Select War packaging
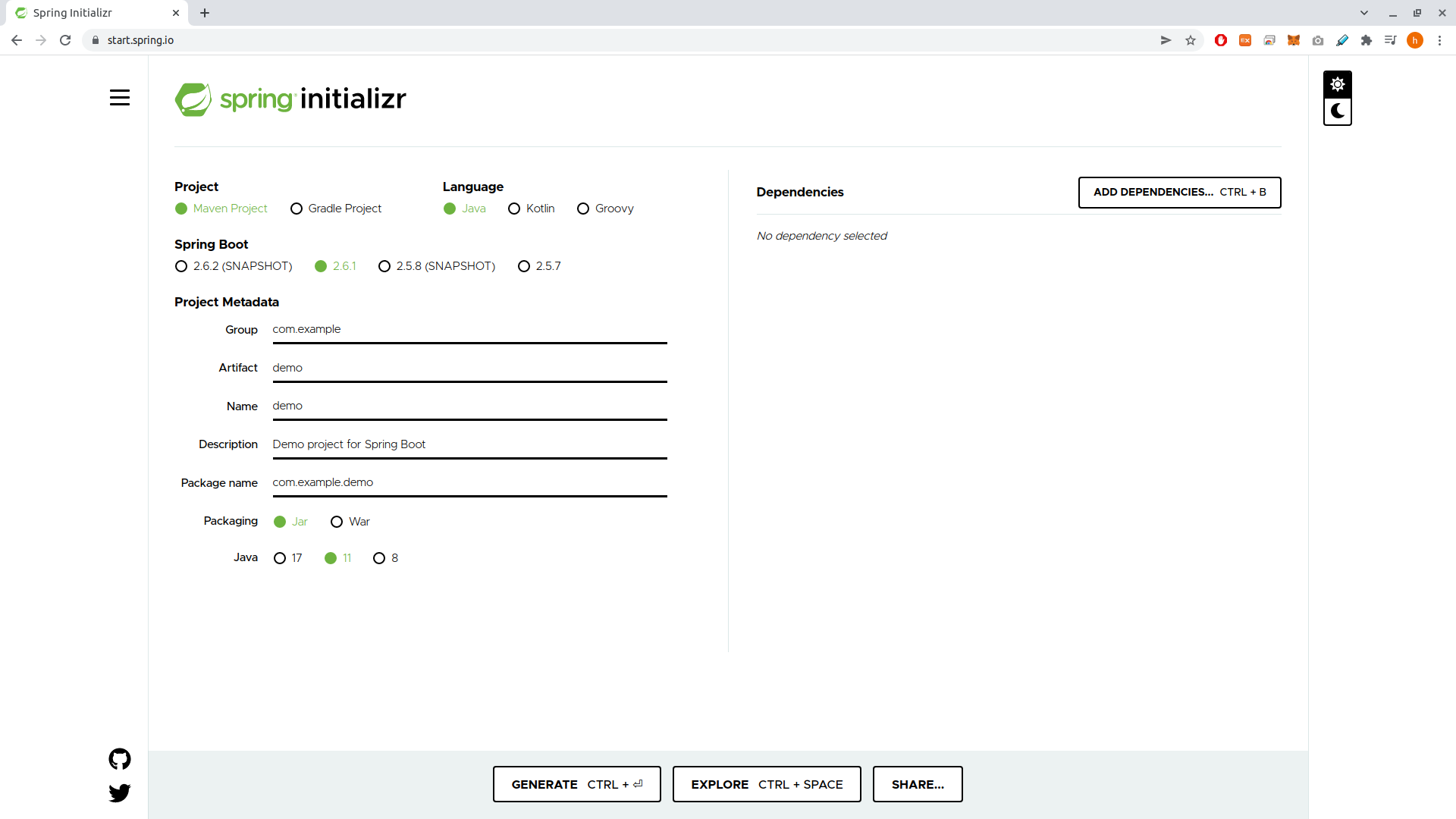 click(x=337, y=522)
